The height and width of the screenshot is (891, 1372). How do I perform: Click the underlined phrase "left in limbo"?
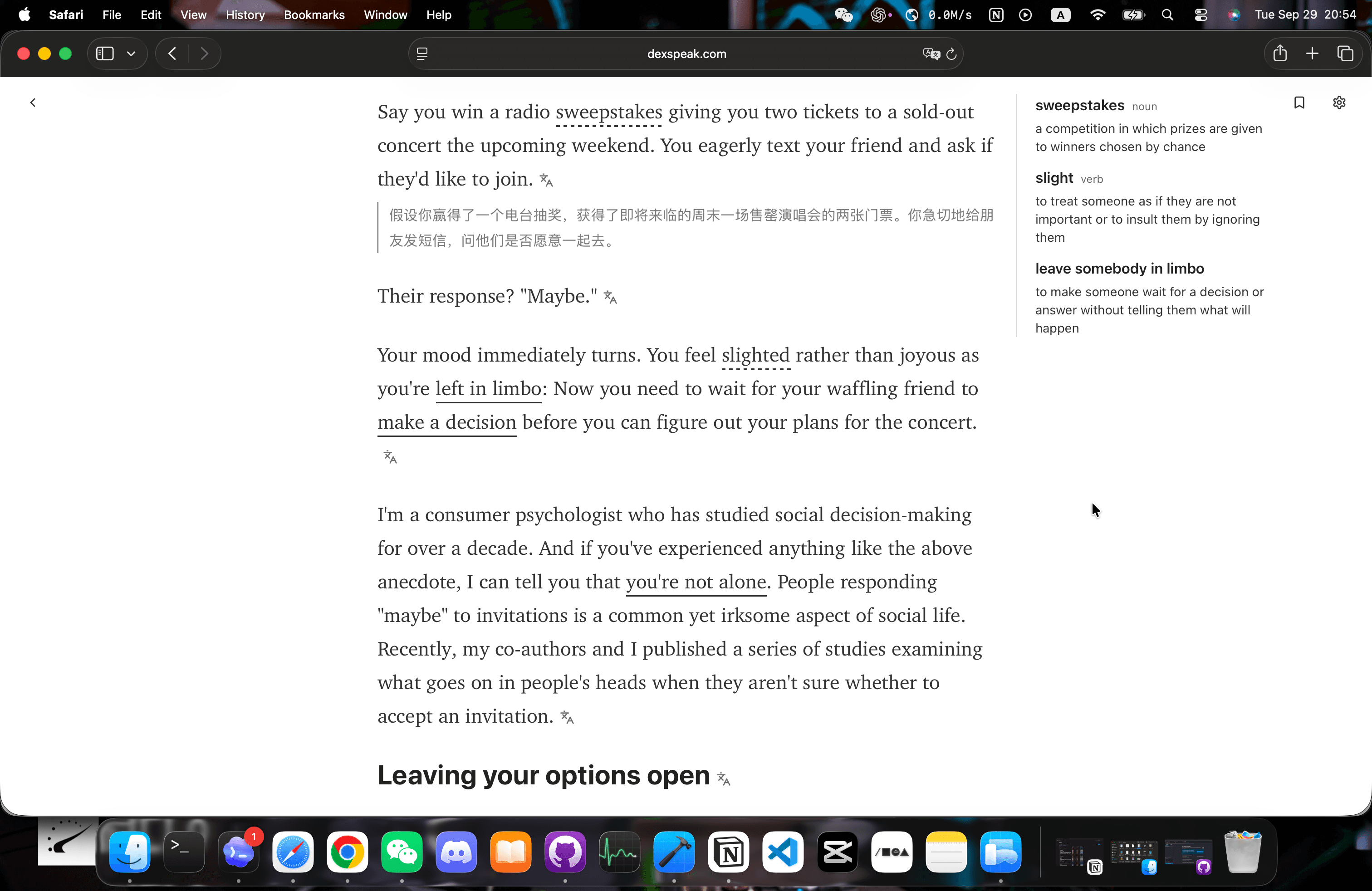488,389
